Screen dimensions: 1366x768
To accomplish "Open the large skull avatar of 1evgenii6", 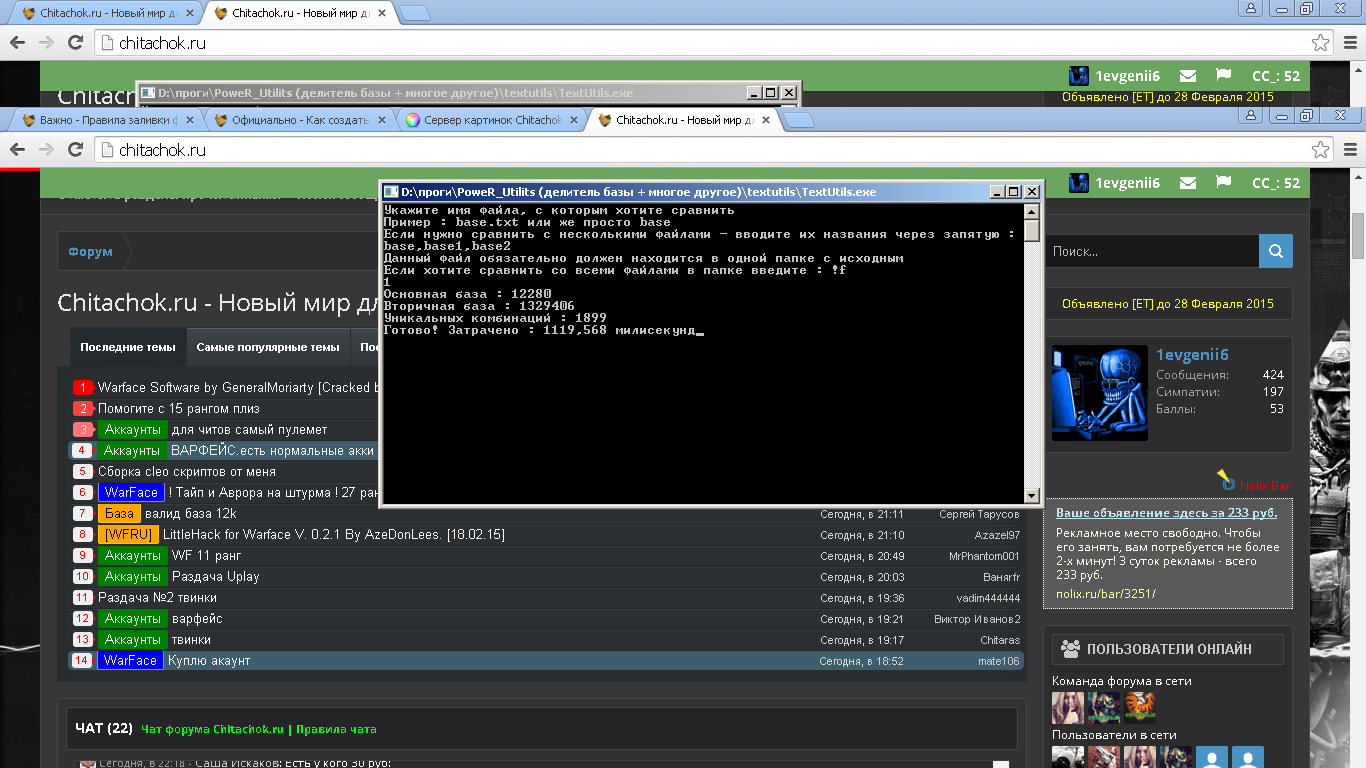I will 1100,393.
